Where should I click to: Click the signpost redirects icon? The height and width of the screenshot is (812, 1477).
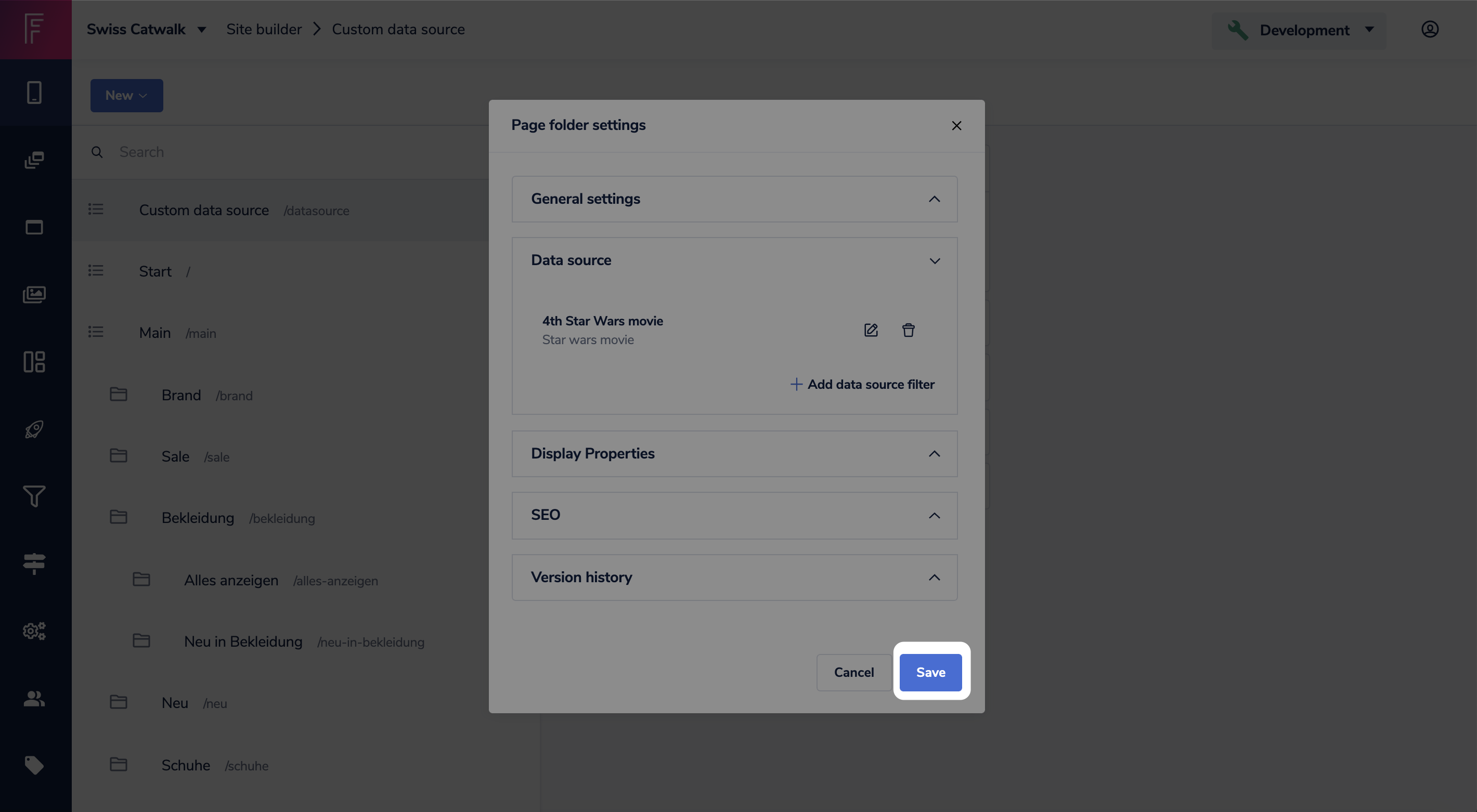pos(34,564)
